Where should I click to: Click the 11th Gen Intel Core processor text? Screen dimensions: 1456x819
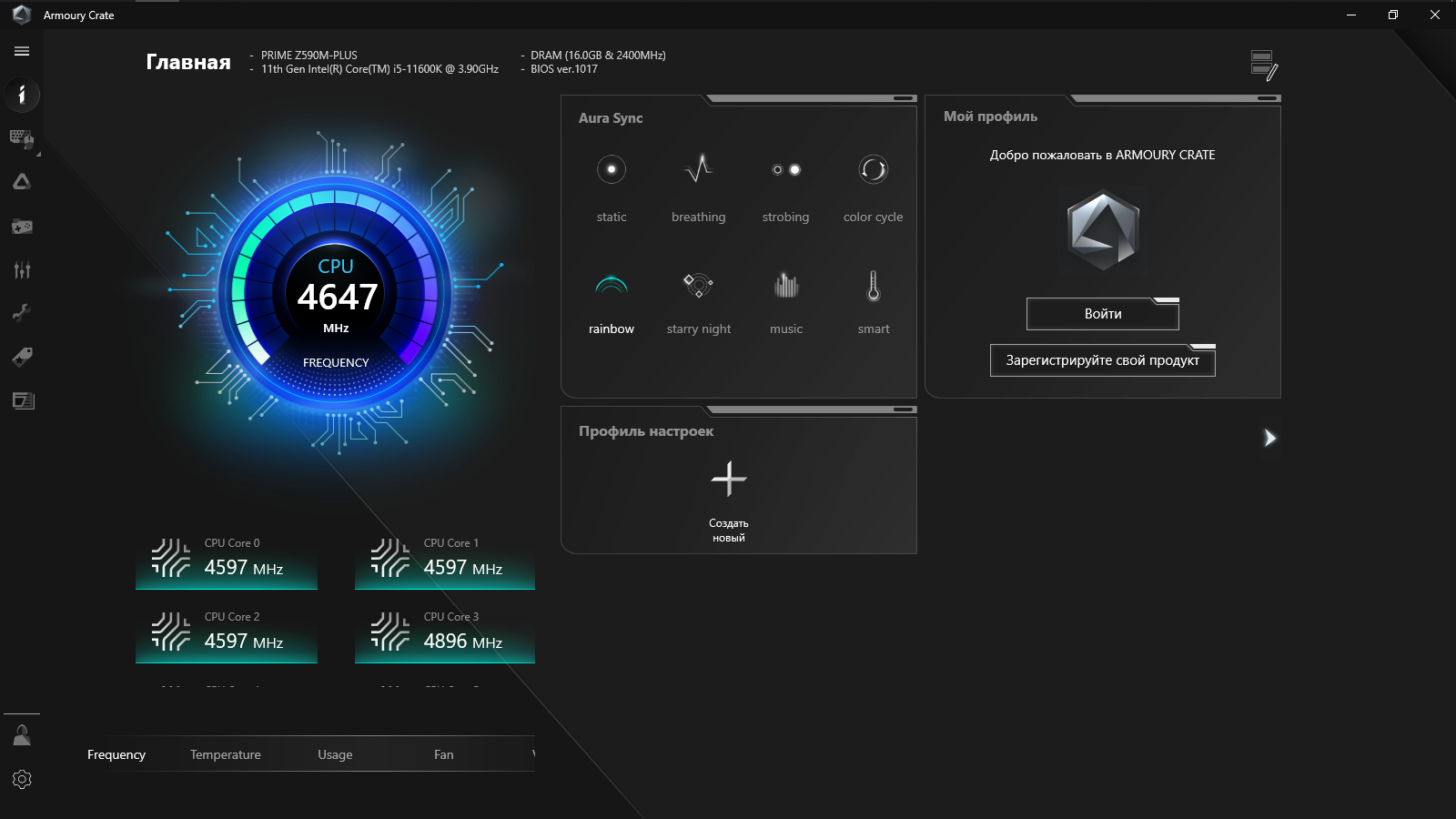pos(379,69)
